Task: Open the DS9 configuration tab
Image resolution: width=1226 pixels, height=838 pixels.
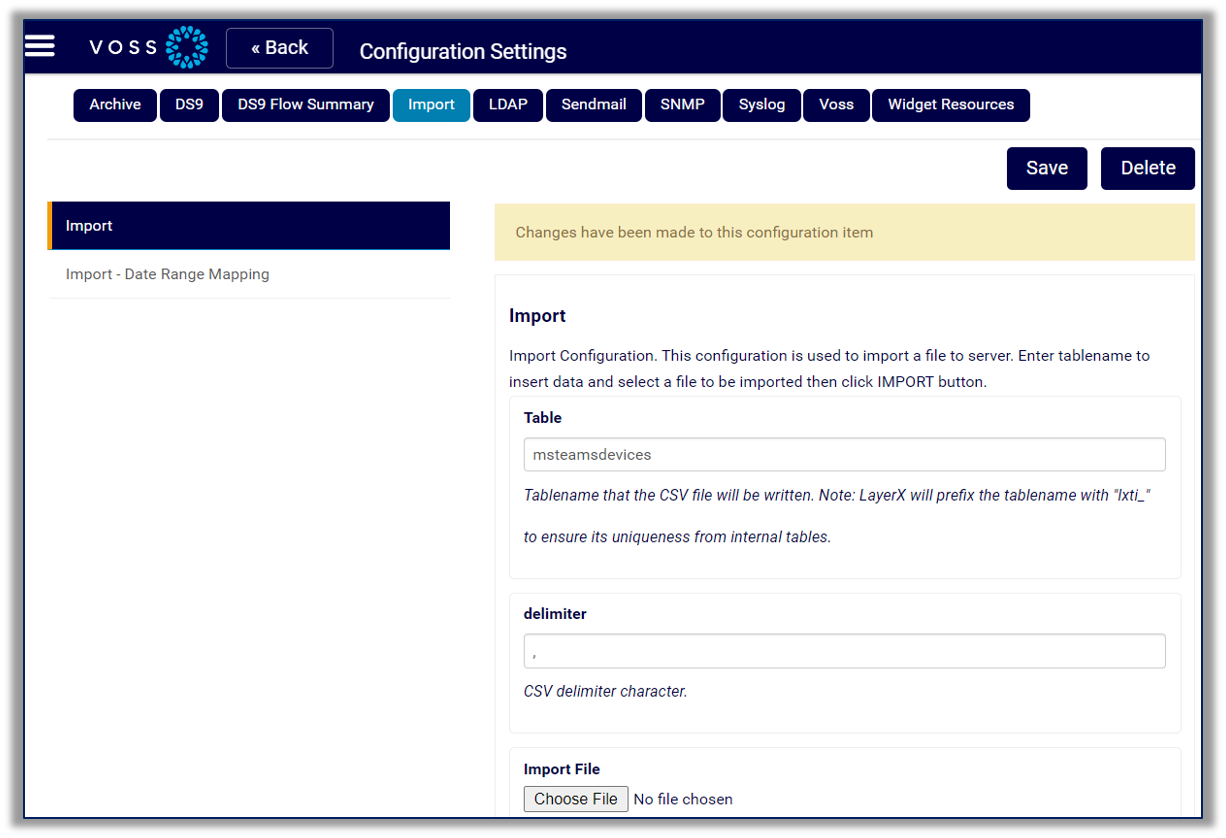Action: (x=189, y=105)
